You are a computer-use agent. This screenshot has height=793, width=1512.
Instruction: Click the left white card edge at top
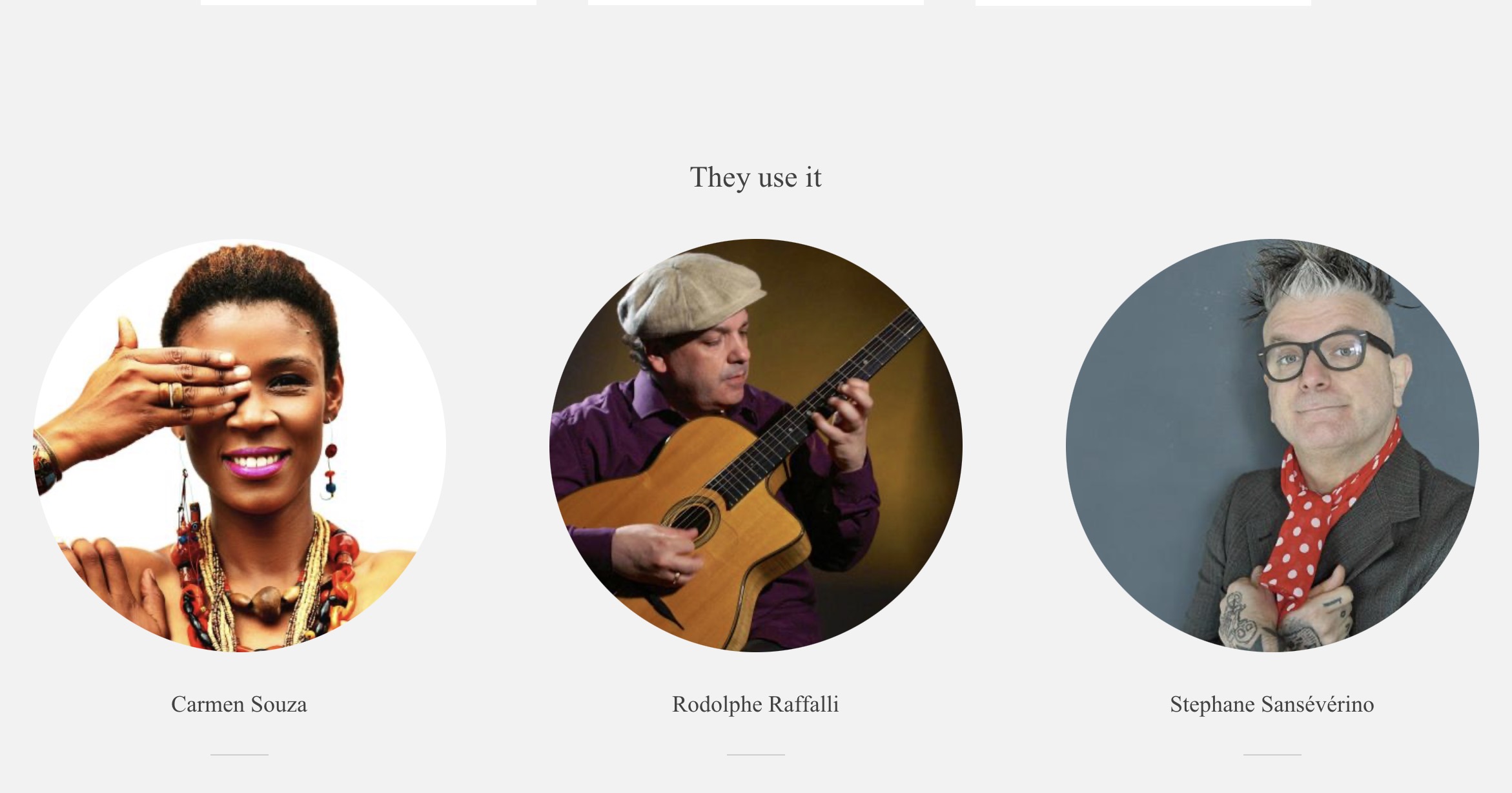tap(368, 3)
